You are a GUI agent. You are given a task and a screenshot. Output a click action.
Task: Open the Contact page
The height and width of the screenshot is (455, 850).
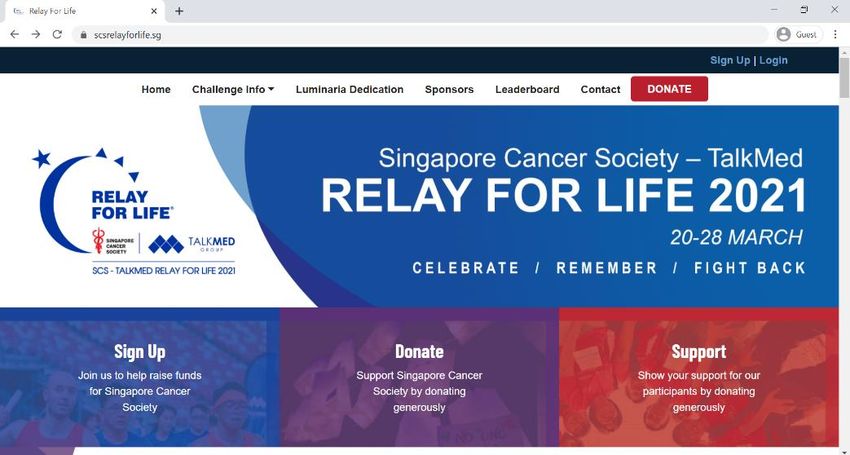click(600, 89)
